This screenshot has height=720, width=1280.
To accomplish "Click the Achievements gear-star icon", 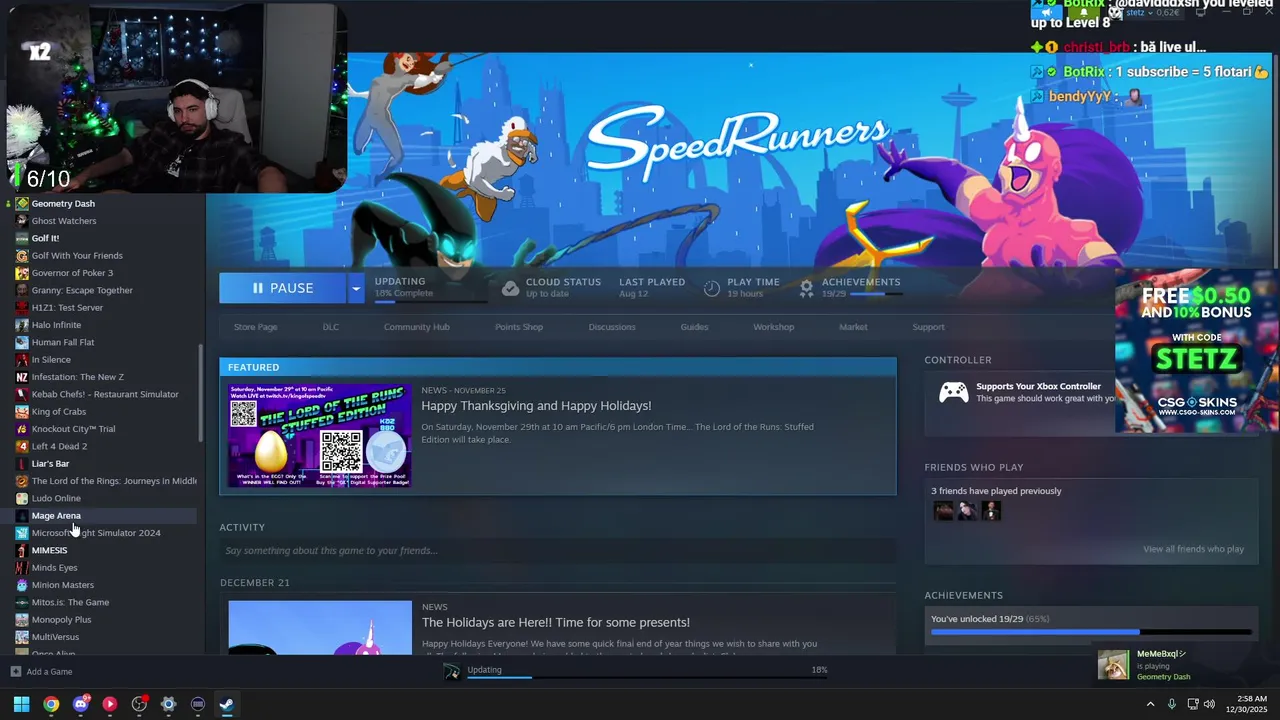I will click(x=806, y=288).
